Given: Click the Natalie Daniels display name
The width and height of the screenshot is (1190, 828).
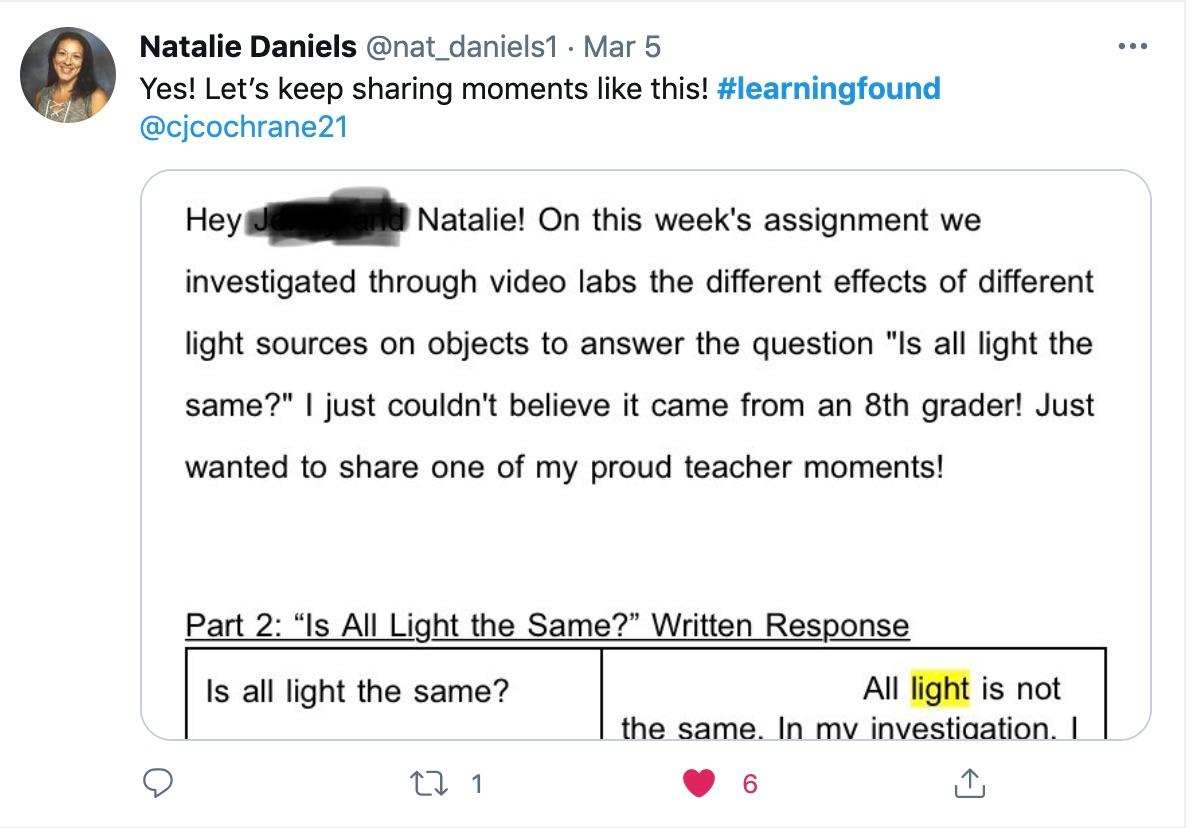Looking at the screenshot, I should tap(247, 47).
